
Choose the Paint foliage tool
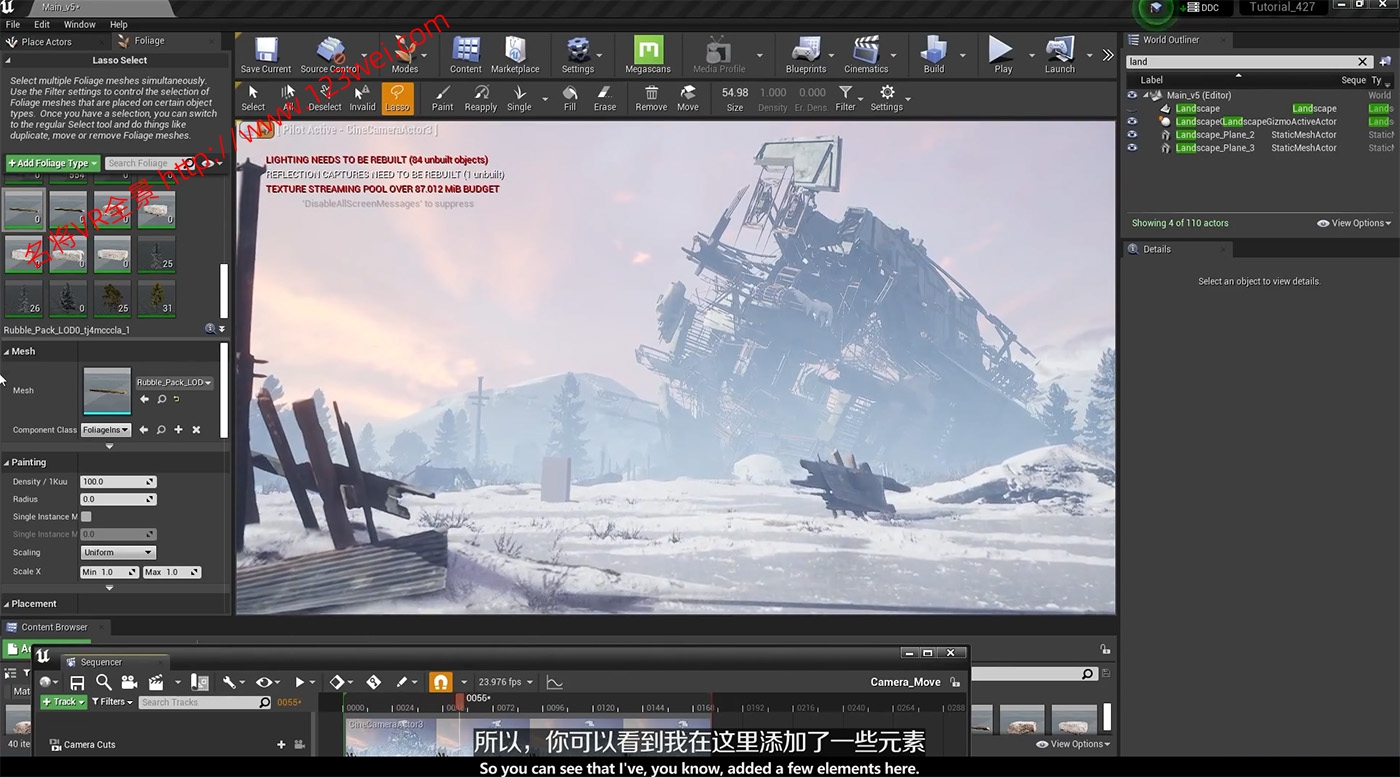point(442,97)
